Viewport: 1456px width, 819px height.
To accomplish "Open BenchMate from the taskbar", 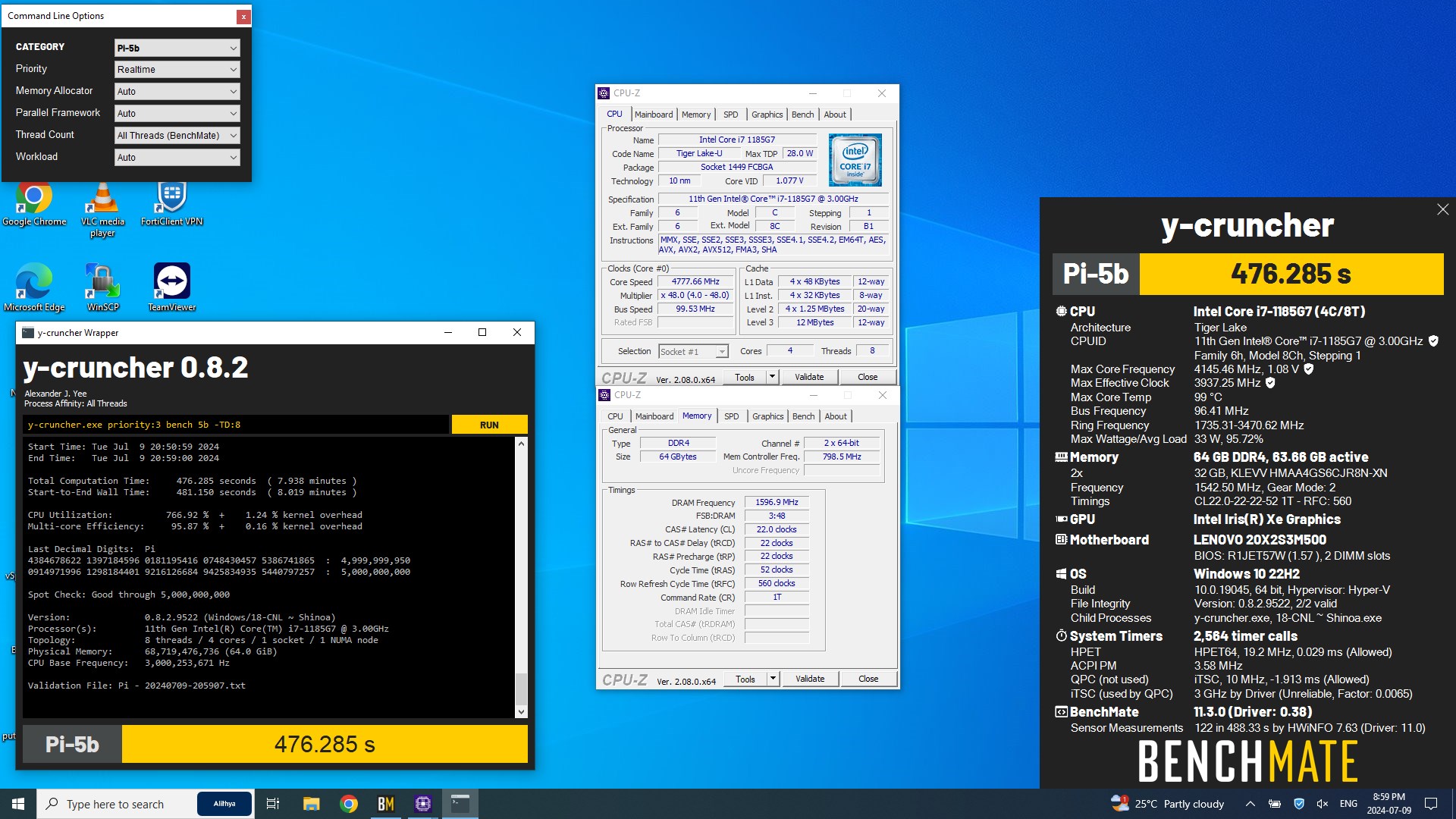I will coord(386,804).
